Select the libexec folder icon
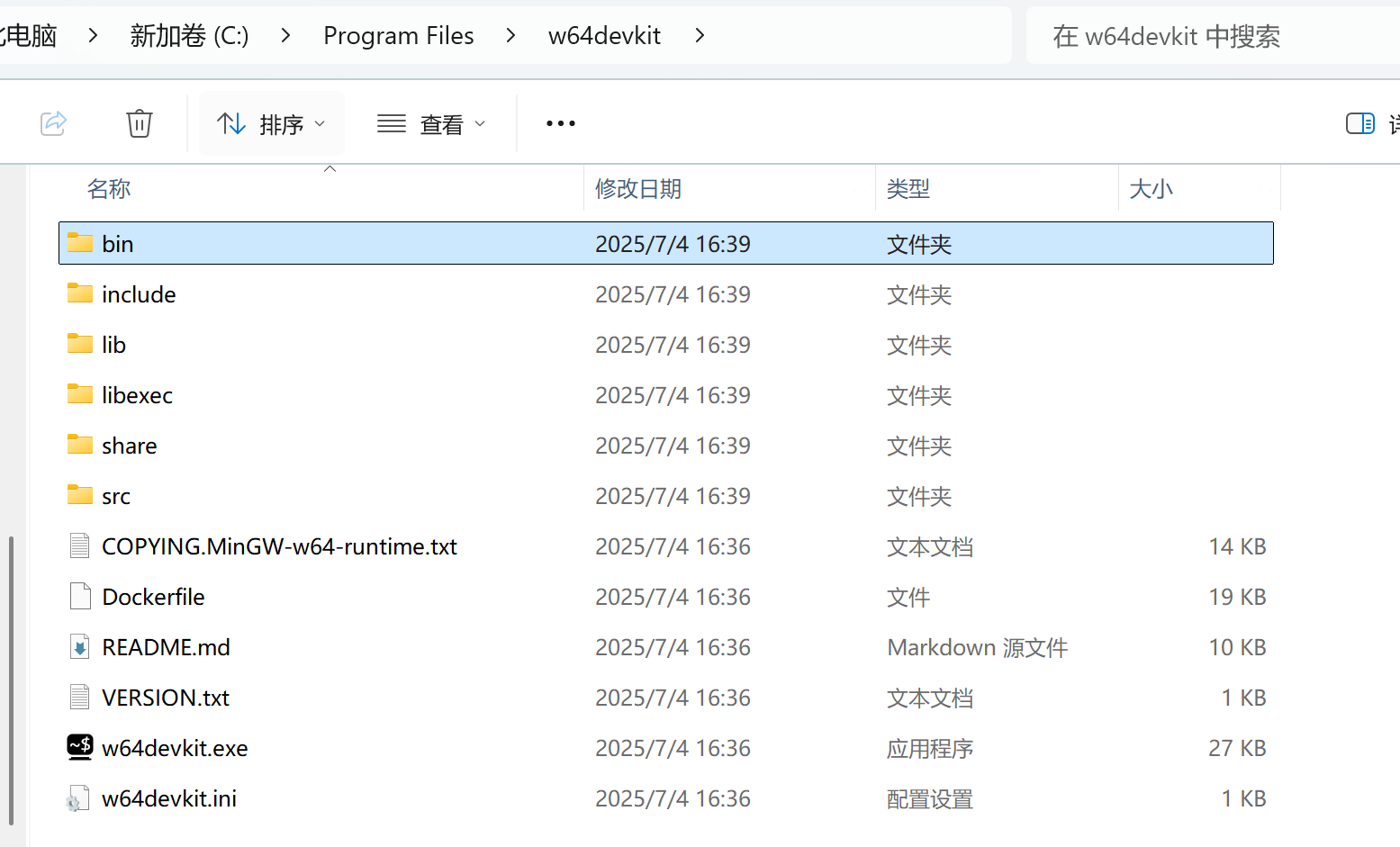This screenshot has height=847, width=1400. [80, 394]
